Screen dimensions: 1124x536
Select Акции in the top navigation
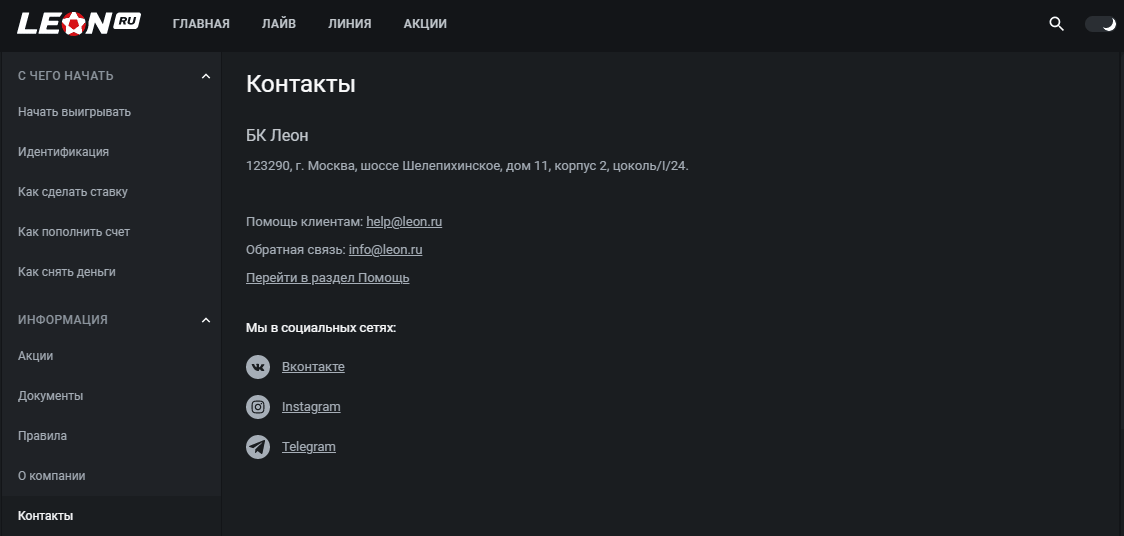click(x=425, y=24)
